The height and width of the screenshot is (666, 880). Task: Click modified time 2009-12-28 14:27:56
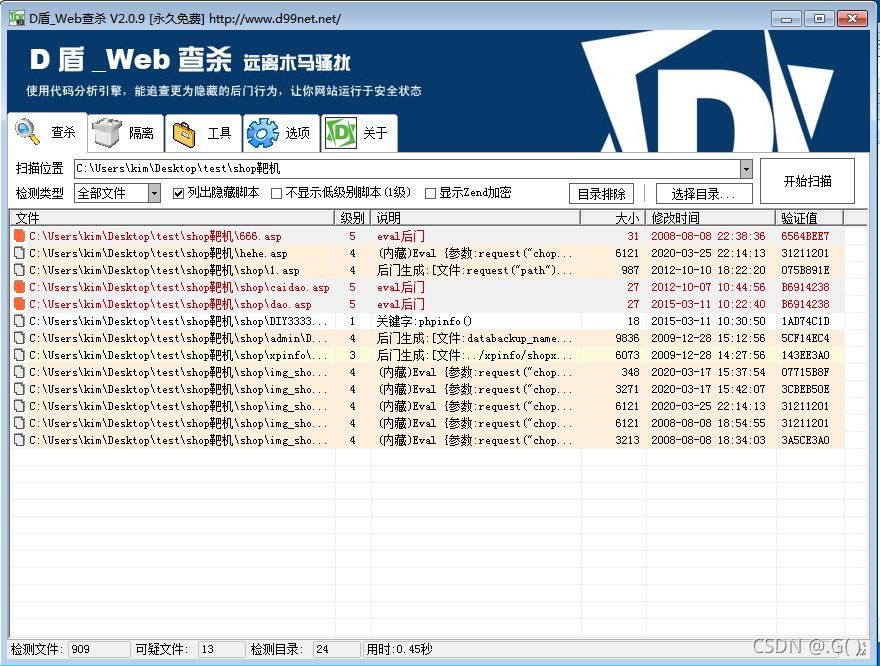click(708, 355)
